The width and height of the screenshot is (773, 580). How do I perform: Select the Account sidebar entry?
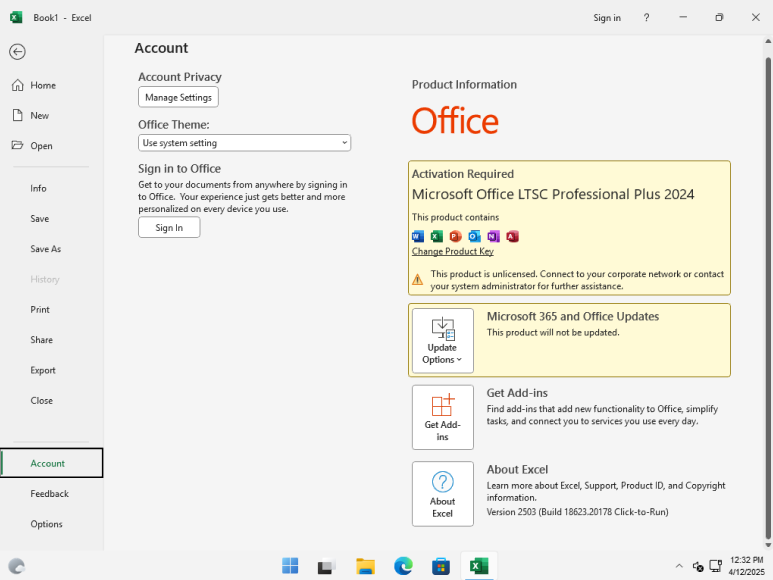coord(52,463)
